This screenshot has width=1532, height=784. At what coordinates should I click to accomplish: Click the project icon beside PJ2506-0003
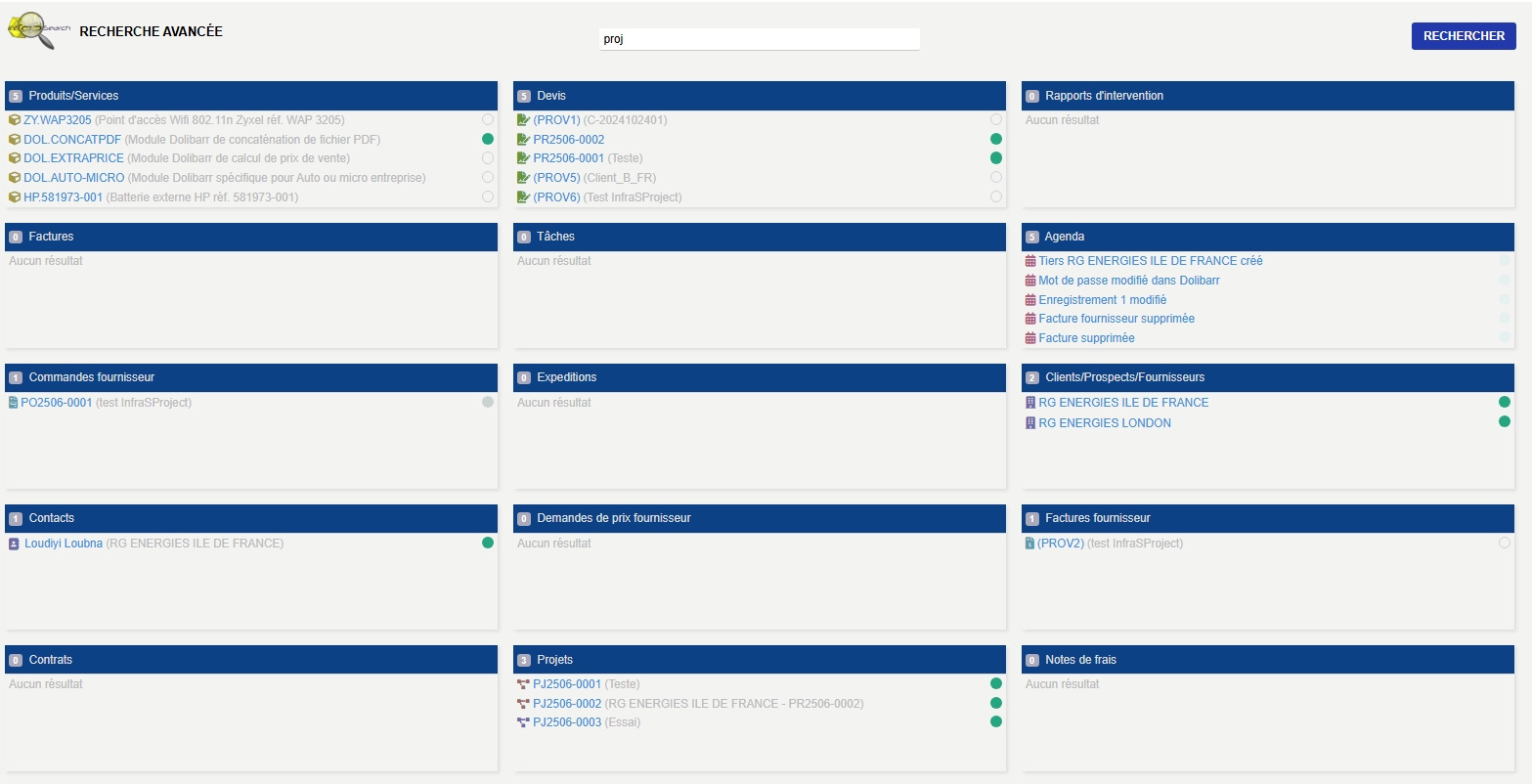point(523,722)
